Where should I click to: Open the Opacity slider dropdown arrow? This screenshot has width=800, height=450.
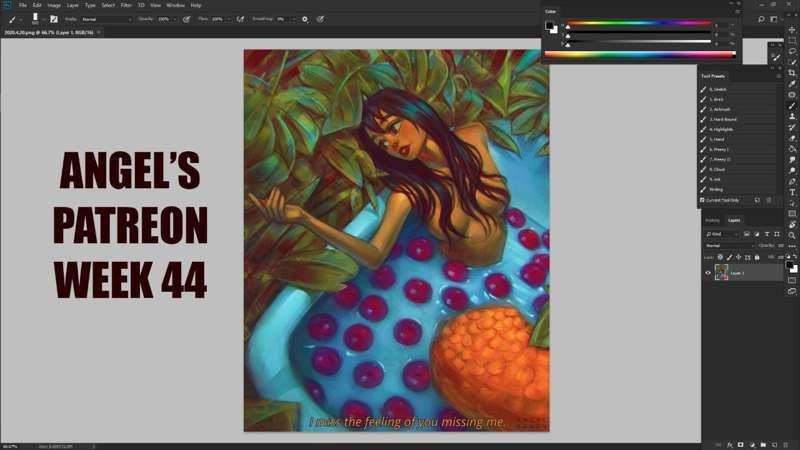(174, 19)
